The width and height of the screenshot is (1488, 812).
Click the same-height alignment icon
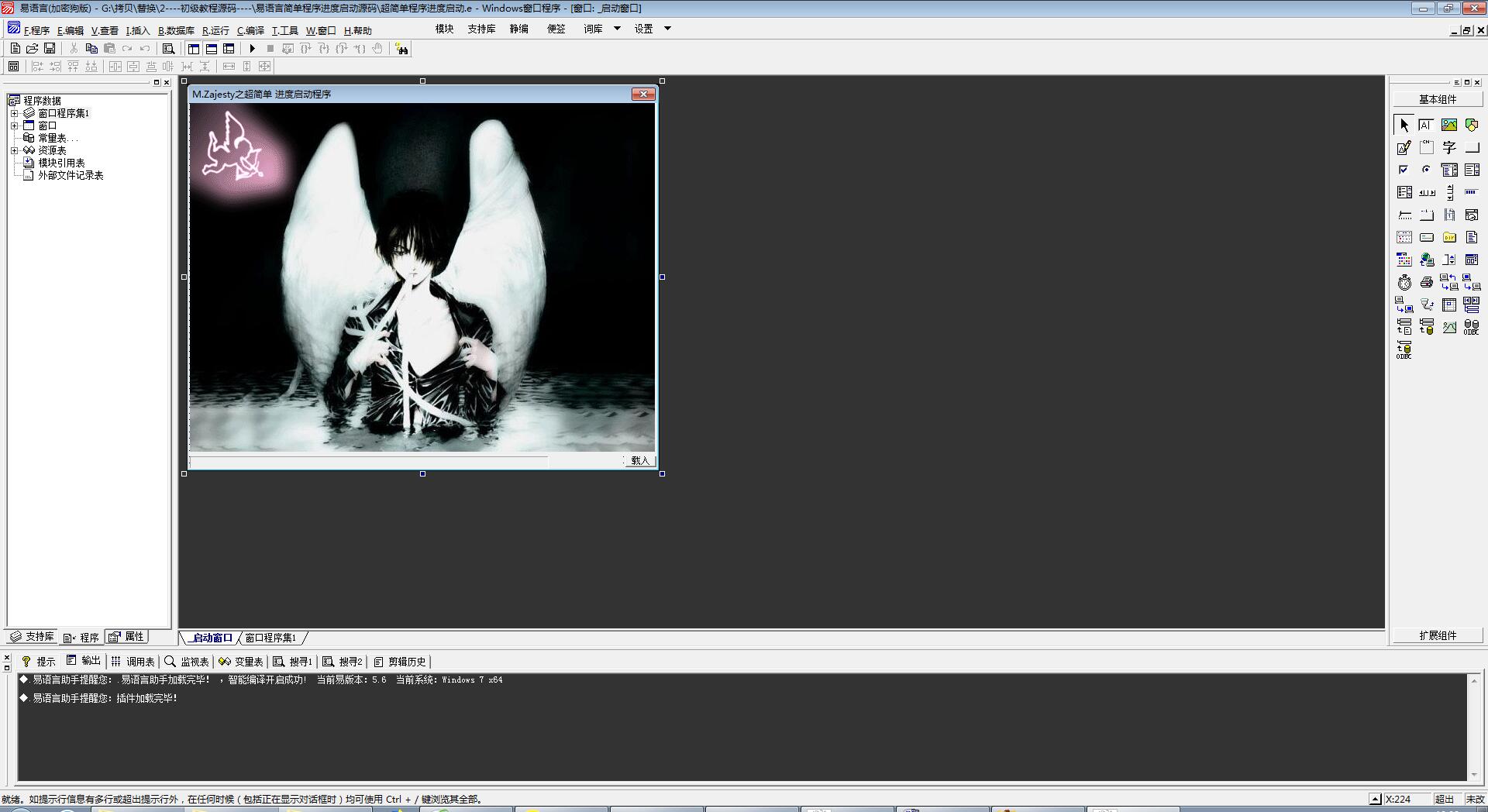pos(247,67)
